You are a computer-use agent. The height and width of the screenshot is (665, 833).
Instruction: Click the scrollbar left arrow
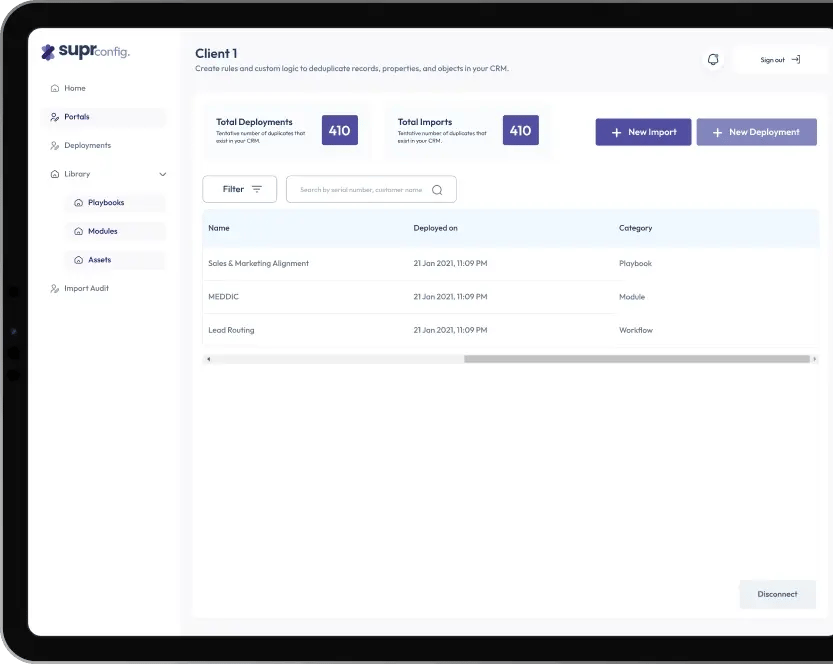(209, 360)
